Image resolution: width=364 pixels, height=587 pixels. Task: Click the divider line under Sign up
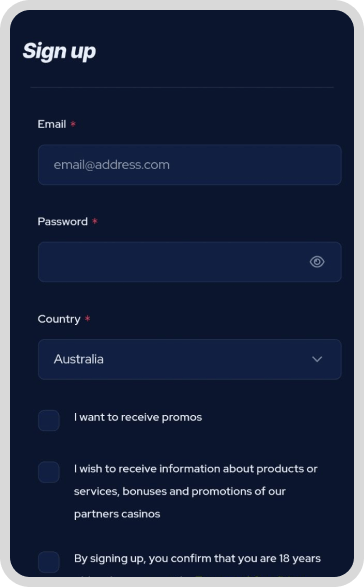pos(182,87)
